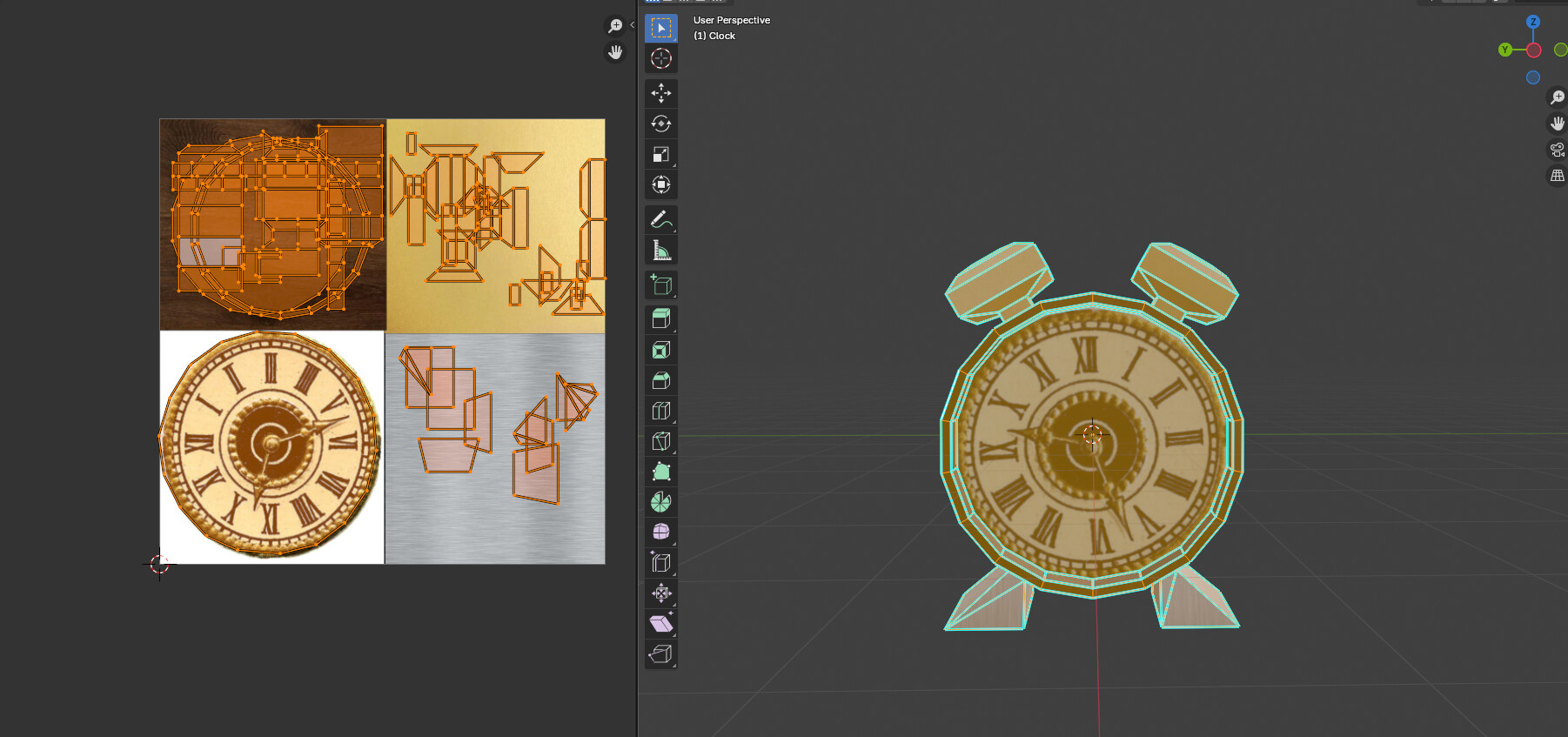The height and width of the screenshot is (737, 1568).
Task: Activate the 3D Cursor tool
Action: (661, 58)
